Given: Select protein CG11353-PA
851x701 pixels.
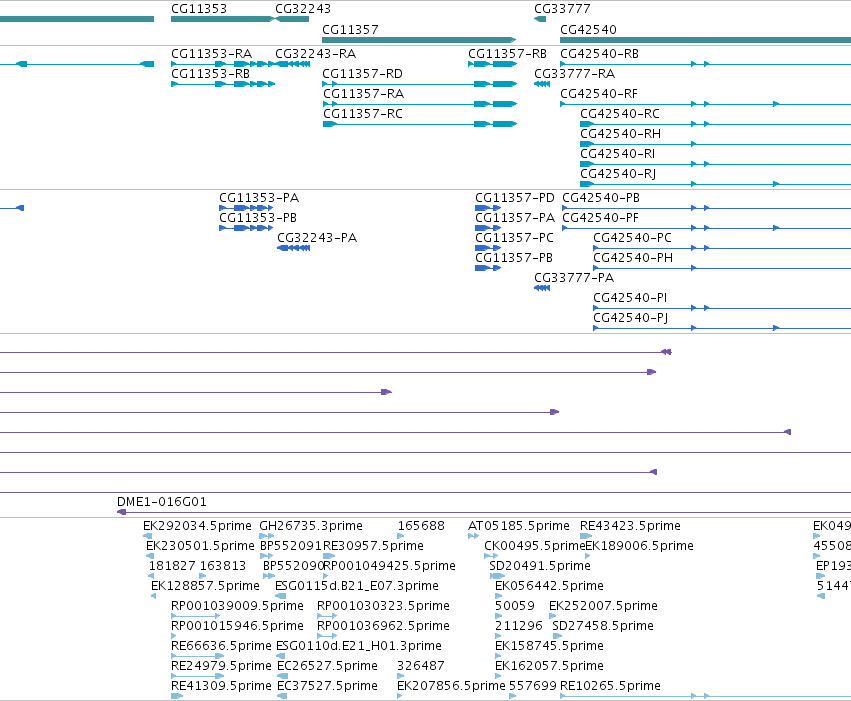Looking at the screenshot, I should (246, 208).
